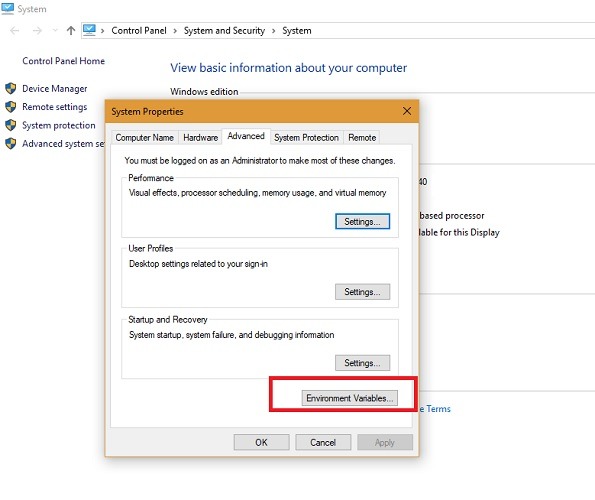Click 'System startup, system failure' description text

[x=231, y=335]
